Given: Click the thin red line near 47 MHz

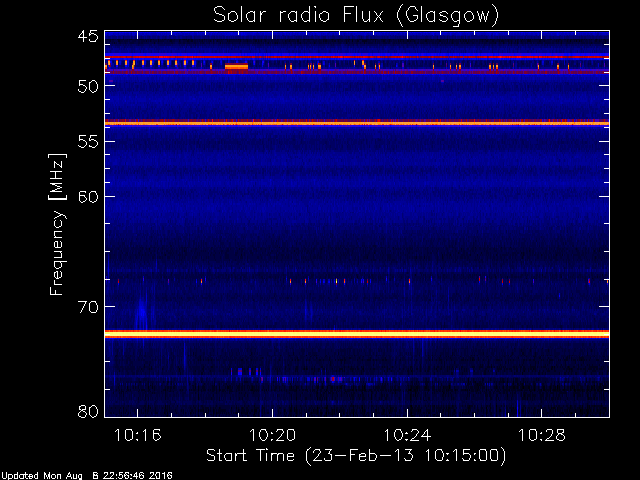Looking at the screenshot, I should [x=357, y=57].
